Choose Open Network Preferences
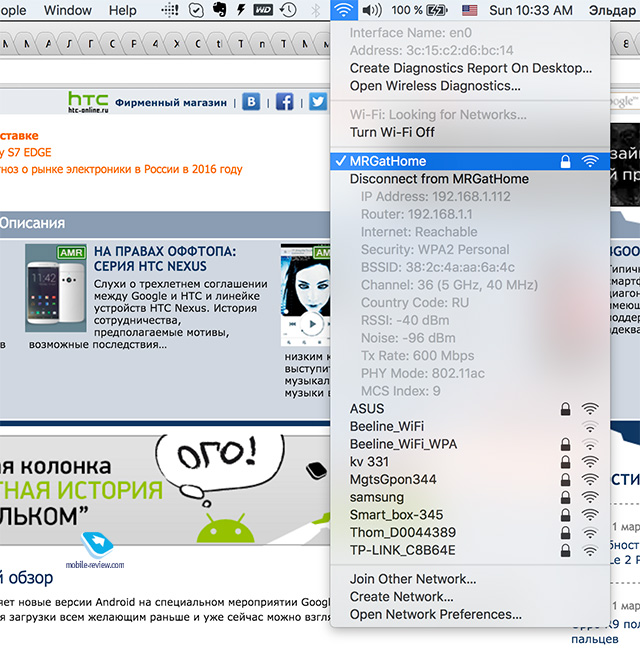The height and width of the screenshot is (657, 640). click(x=470, y=615)
